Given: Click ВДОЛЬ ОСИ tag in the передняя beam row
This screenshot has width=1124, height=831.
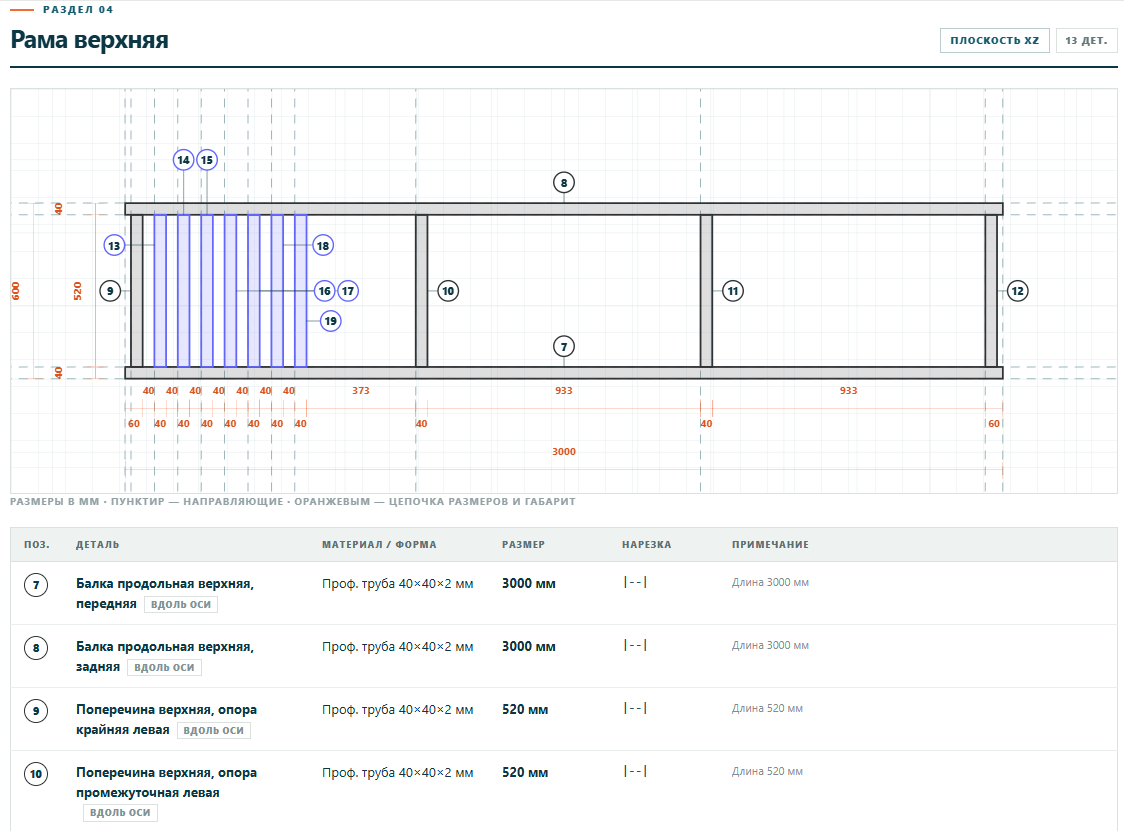Looking at the screenshot, I should 181,604.
